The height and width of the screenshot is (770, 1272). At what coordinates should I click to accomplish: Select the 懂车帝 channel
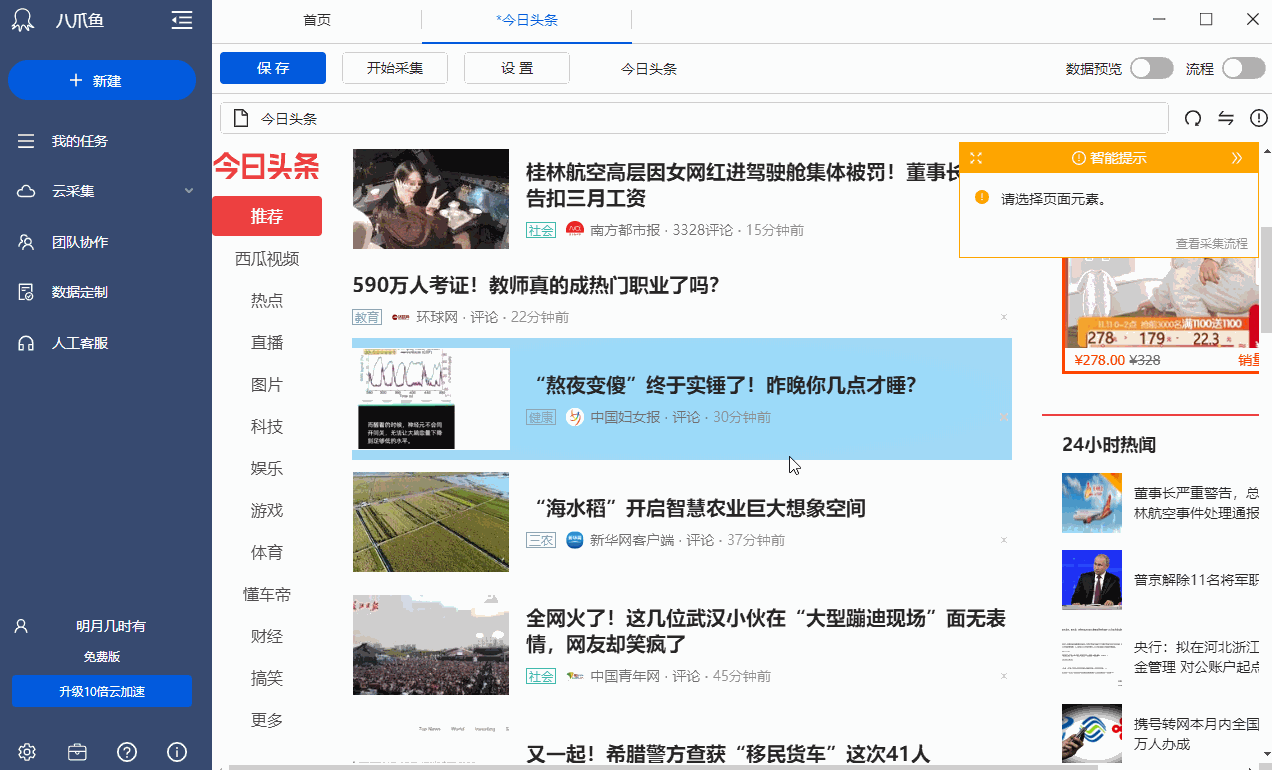point(267,595)
